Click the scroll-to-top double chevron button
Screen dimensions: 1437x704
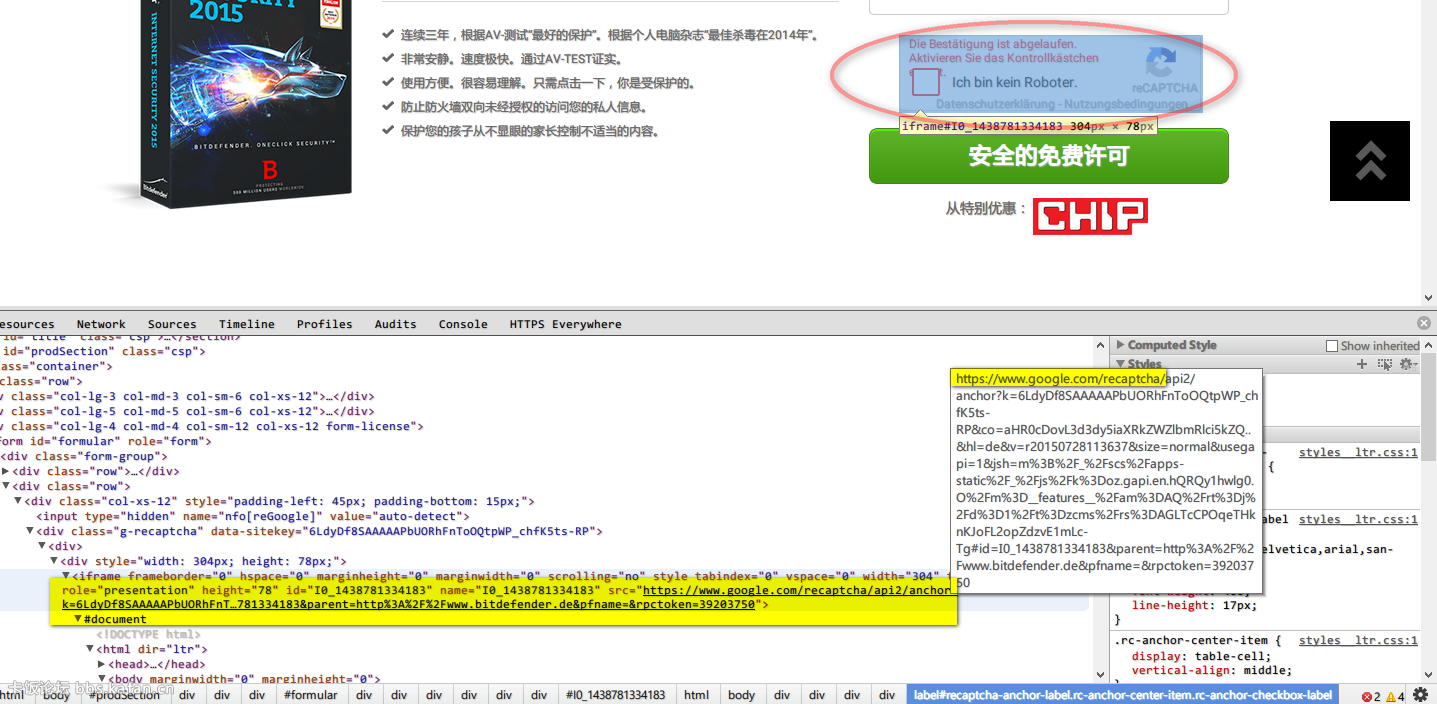(1370, 161)
